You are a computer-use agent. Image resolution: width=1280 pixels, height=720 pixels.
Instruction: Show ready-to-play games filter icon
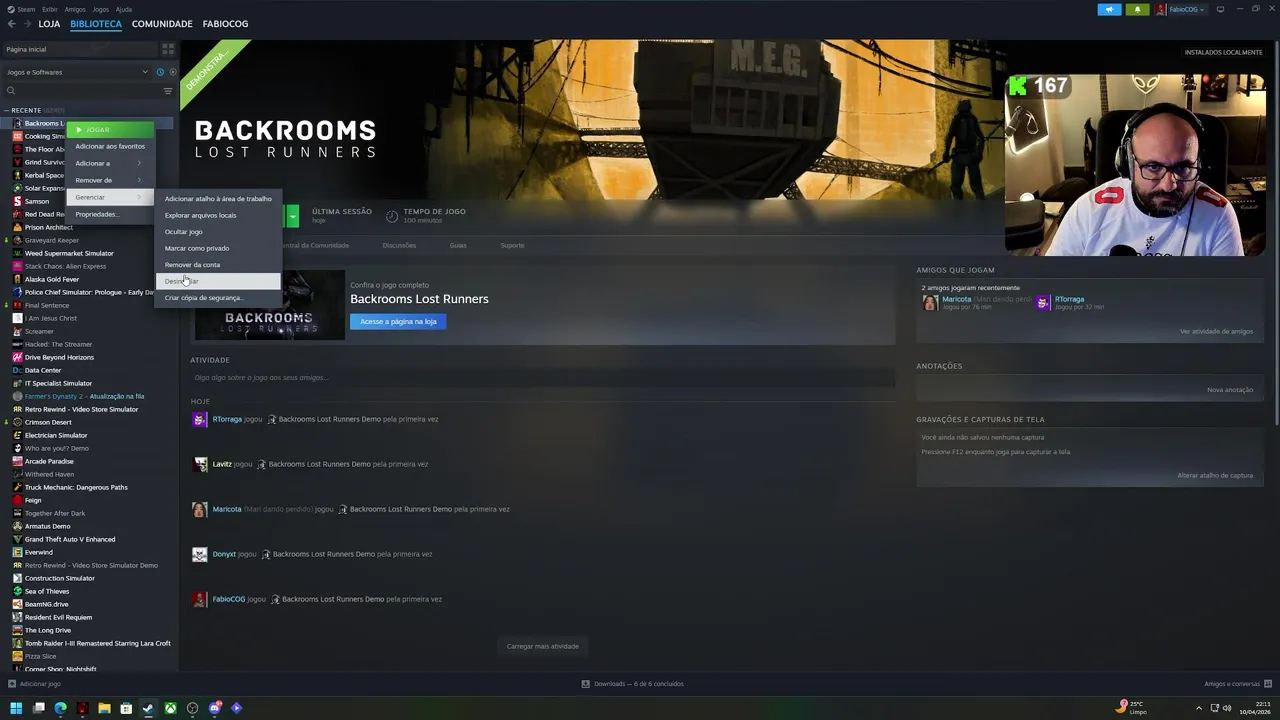[x=172, y=72]
